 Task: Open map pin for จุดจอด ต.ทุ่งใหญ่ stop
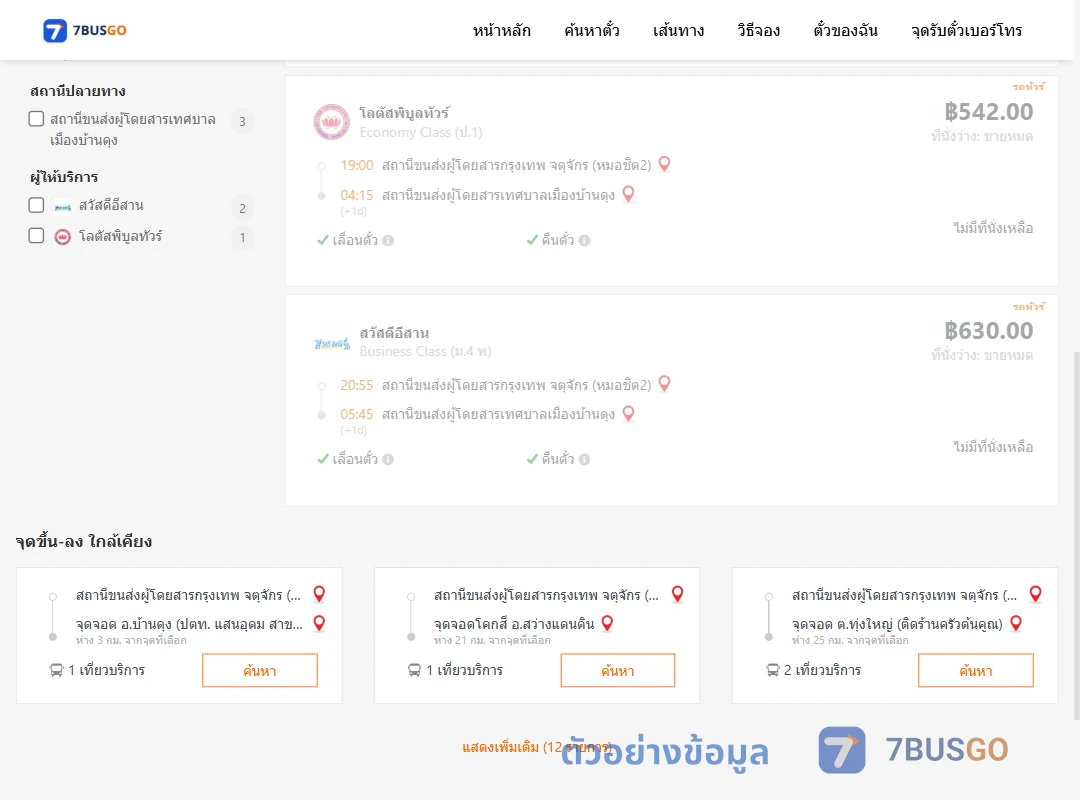pyautogui.click(x=1016, y=624)
